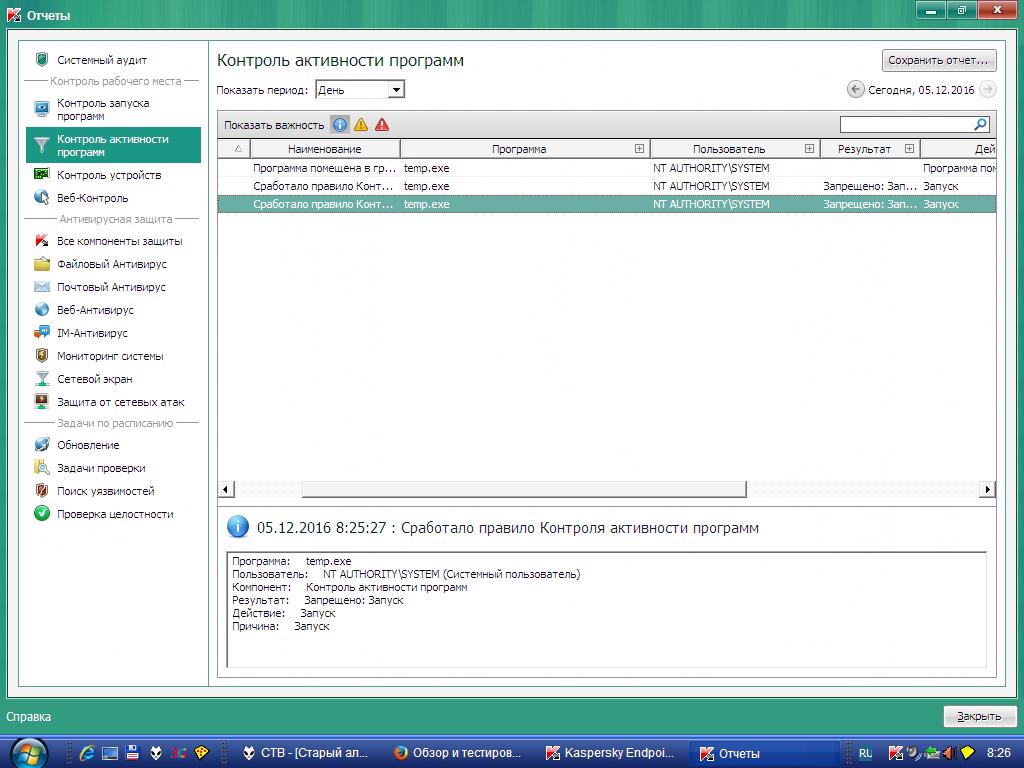Screen dimensions: 1024x768
Task: Click the File Anti-Virus folder icon
Action: [x=42, y=264]
